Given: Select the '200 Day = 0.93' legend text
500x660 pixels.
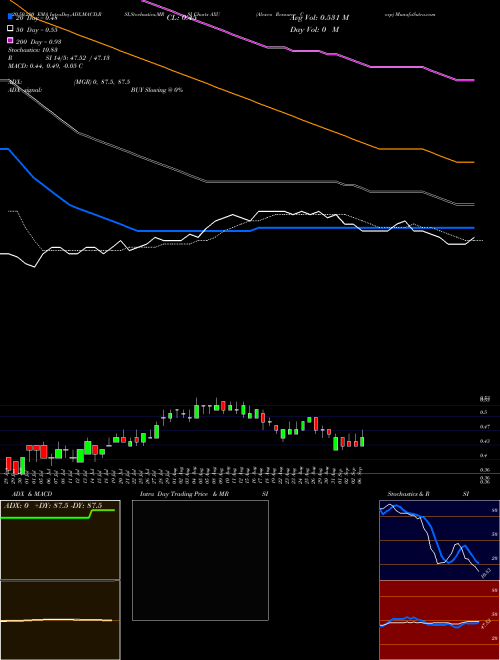Looking at the screenshot, I should click(39, 42).
